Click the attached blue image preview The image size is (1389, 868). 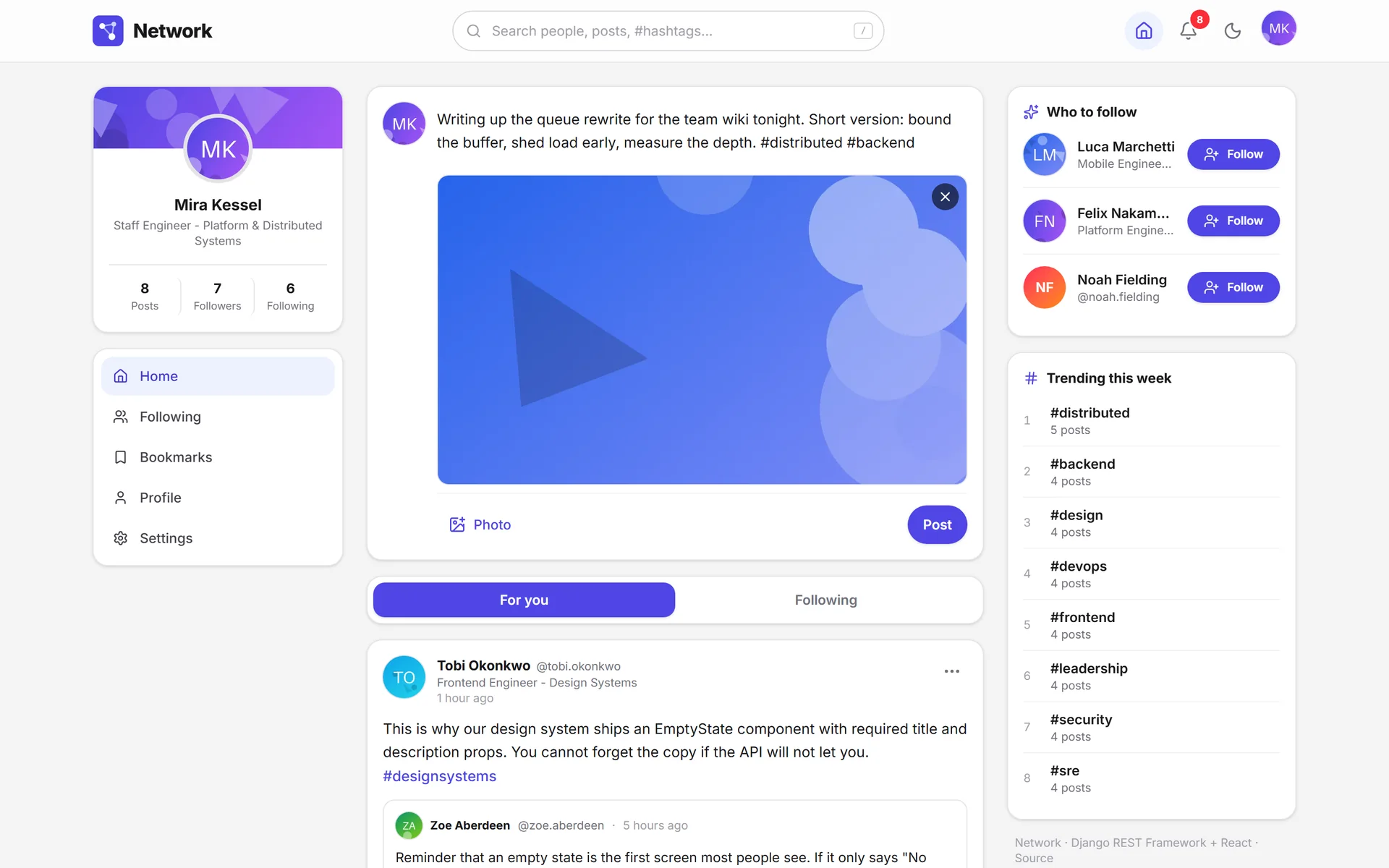tap(702, 330)
